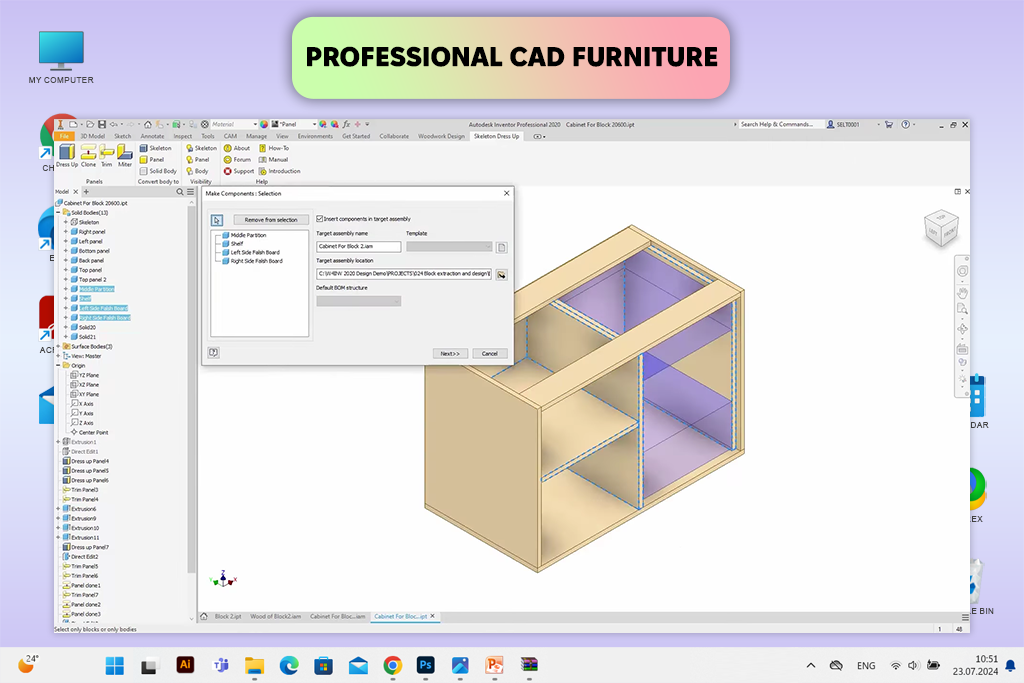This screenshot has height=683, width=1024.
Task: Open the Woodwork Design ribbon tab
Action: 441,136
